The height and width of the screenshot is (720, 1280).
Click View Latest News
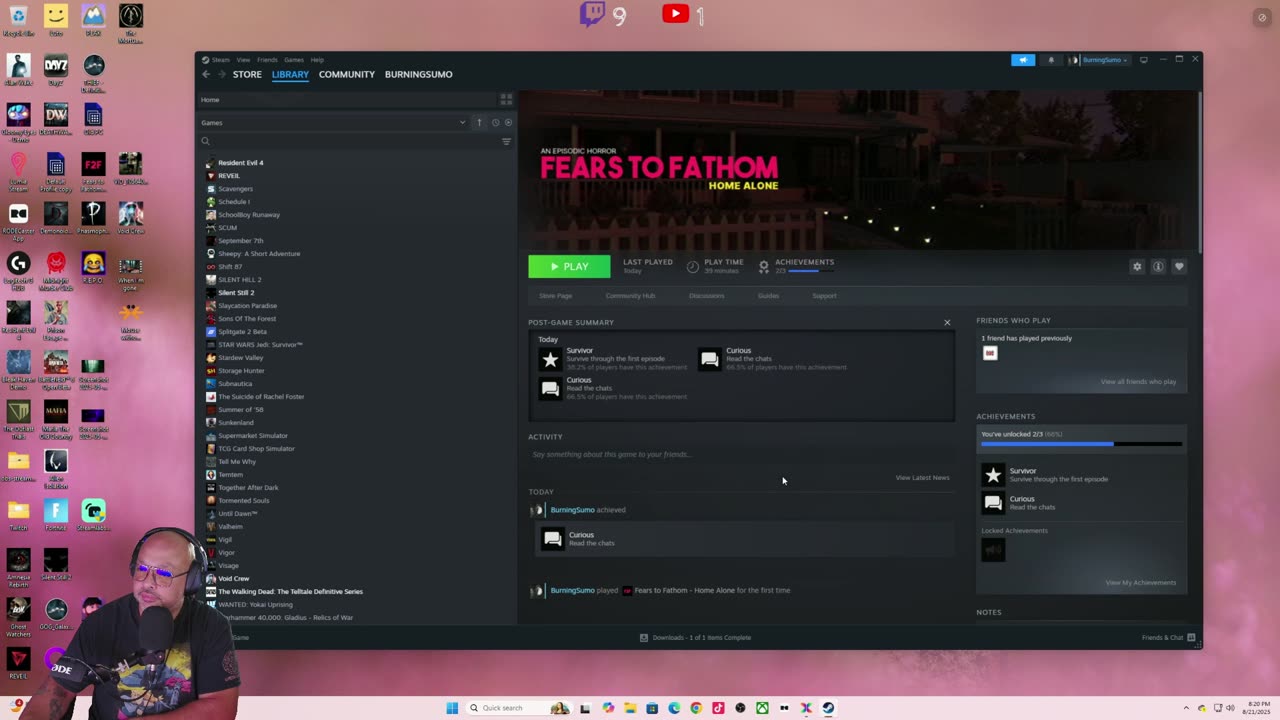pyautogui.click(x=922, y=477)
